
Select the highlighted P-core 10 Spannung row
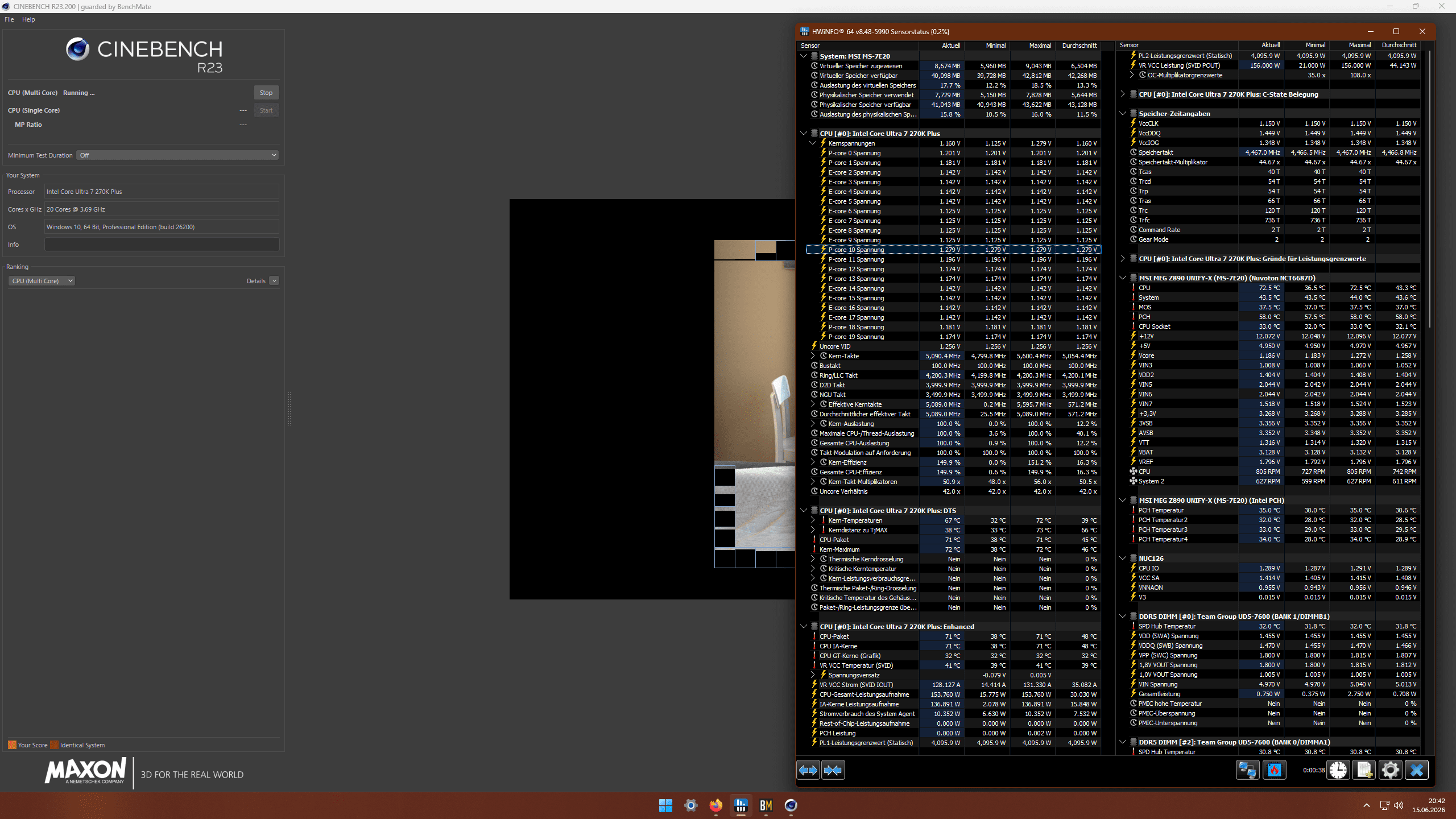pyautogui.click(x=954, y=250)
